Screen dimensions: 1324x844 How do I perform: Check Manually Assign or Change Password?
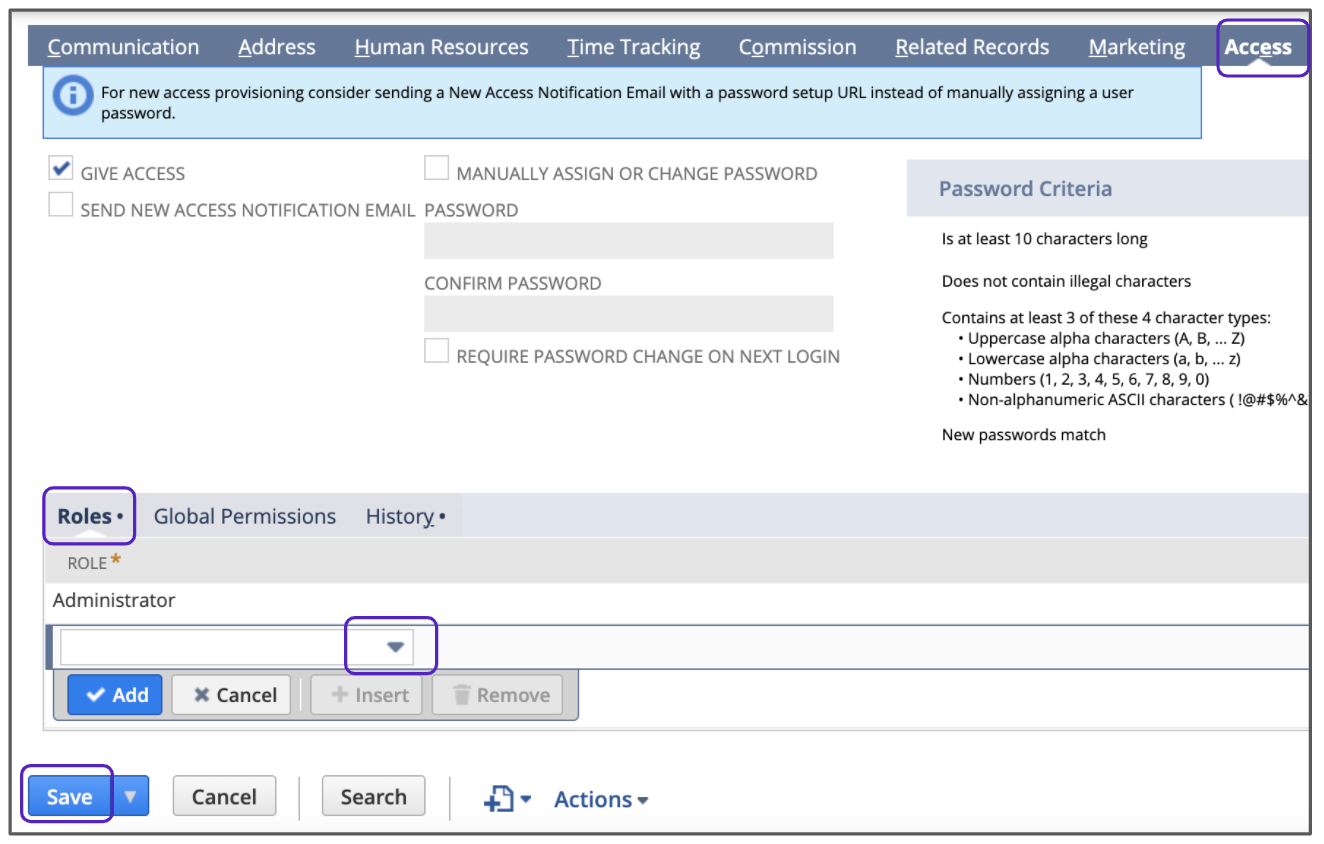click(437, 170)
